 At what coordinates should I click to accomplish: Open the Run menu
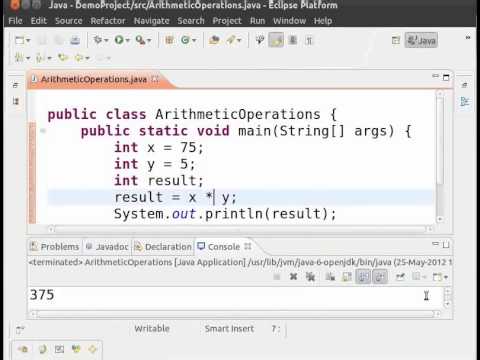257,21
